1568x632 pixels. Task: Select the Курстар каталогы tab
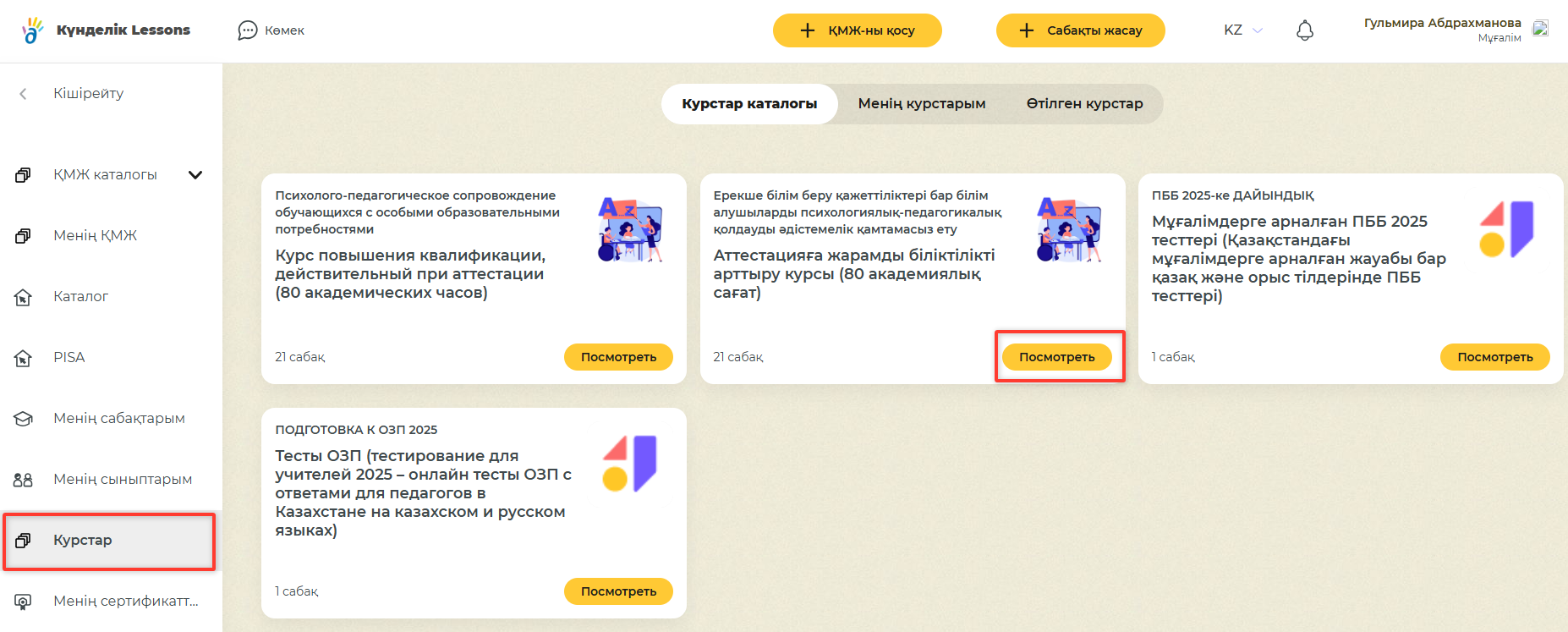point(749,104)
